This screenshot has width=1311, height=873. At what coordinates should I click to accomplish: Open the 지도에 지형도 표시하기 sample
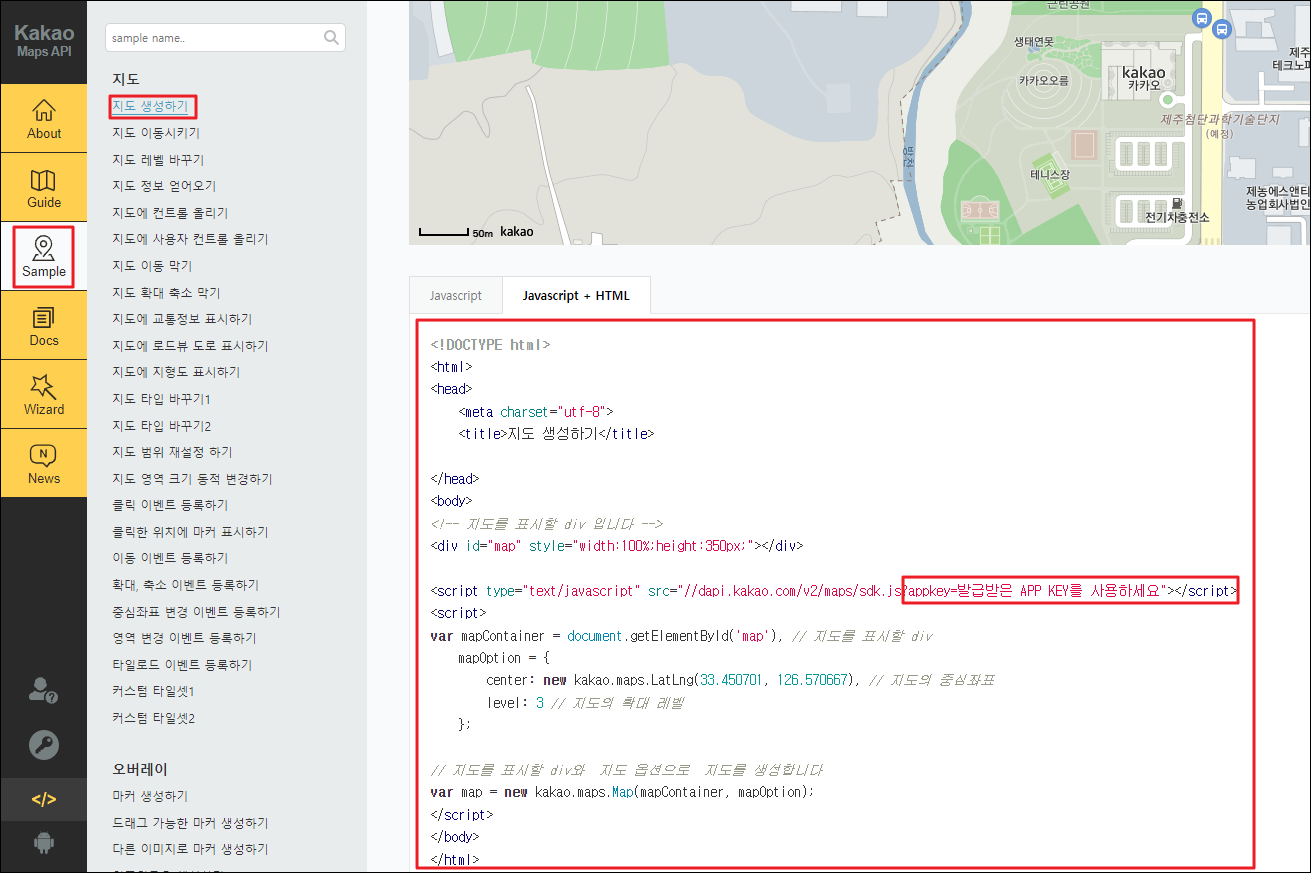[x=176, y=372]
